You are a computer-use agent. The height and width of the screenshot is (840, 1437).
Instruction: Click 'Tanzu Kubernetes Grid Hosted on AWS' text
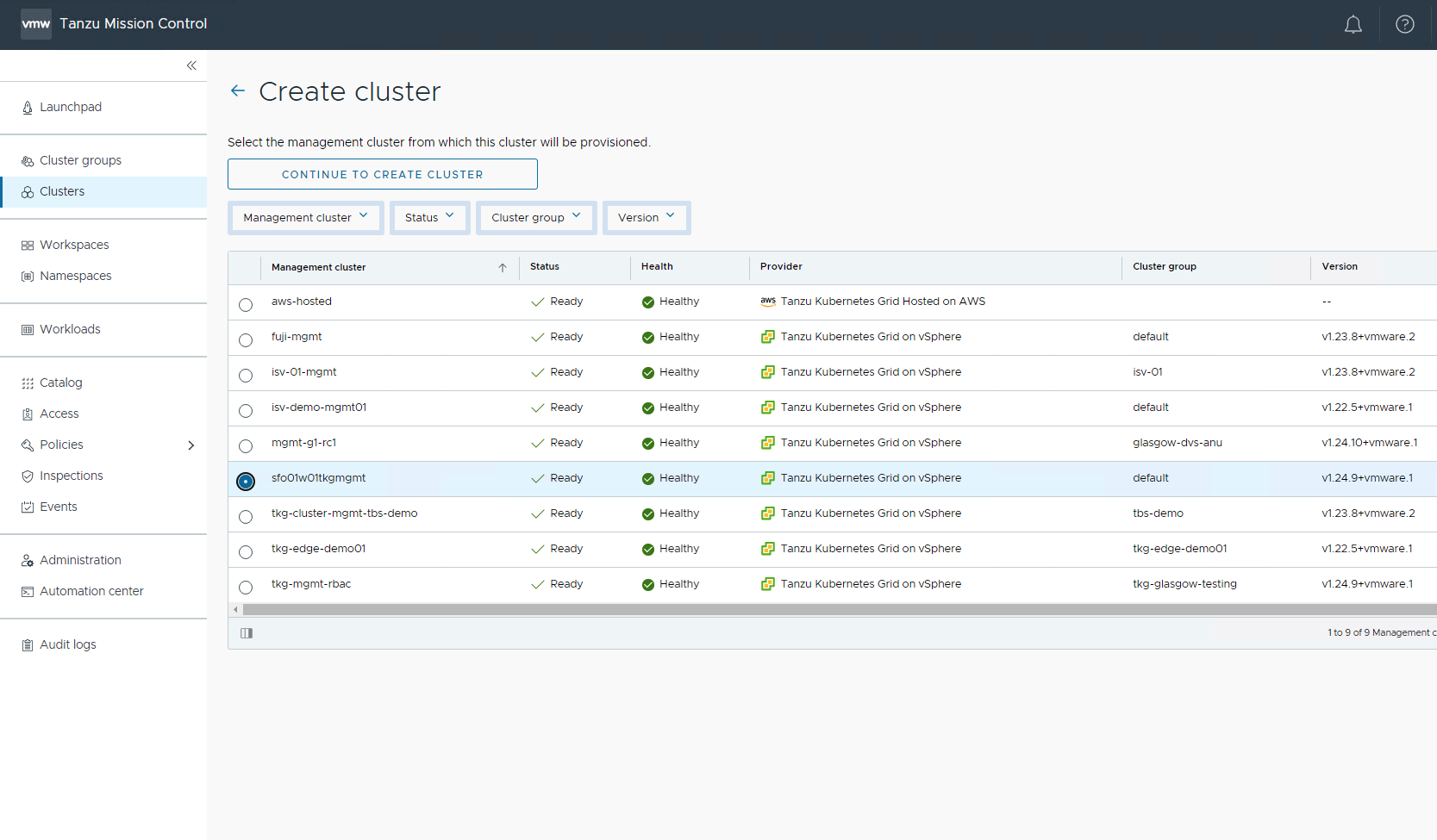[883, 302]
